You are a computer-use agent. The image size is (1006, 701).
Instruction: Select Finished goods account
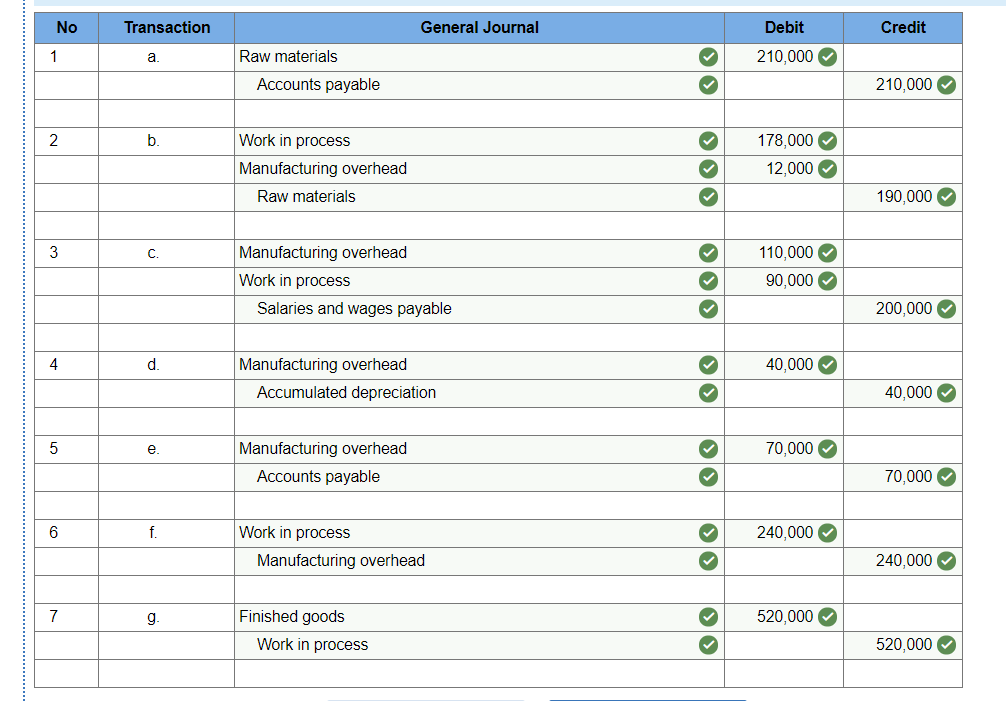tap(479, 617)
